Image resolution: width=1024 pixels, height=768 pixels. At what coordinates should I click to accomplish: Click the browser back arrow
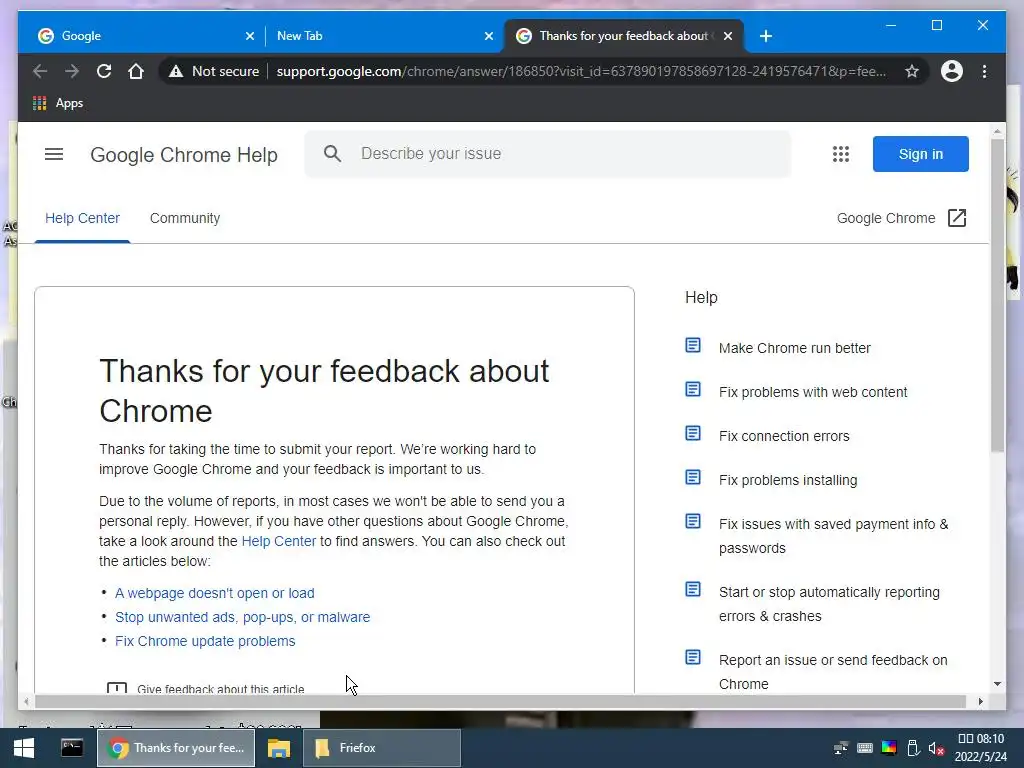(40, 71)
